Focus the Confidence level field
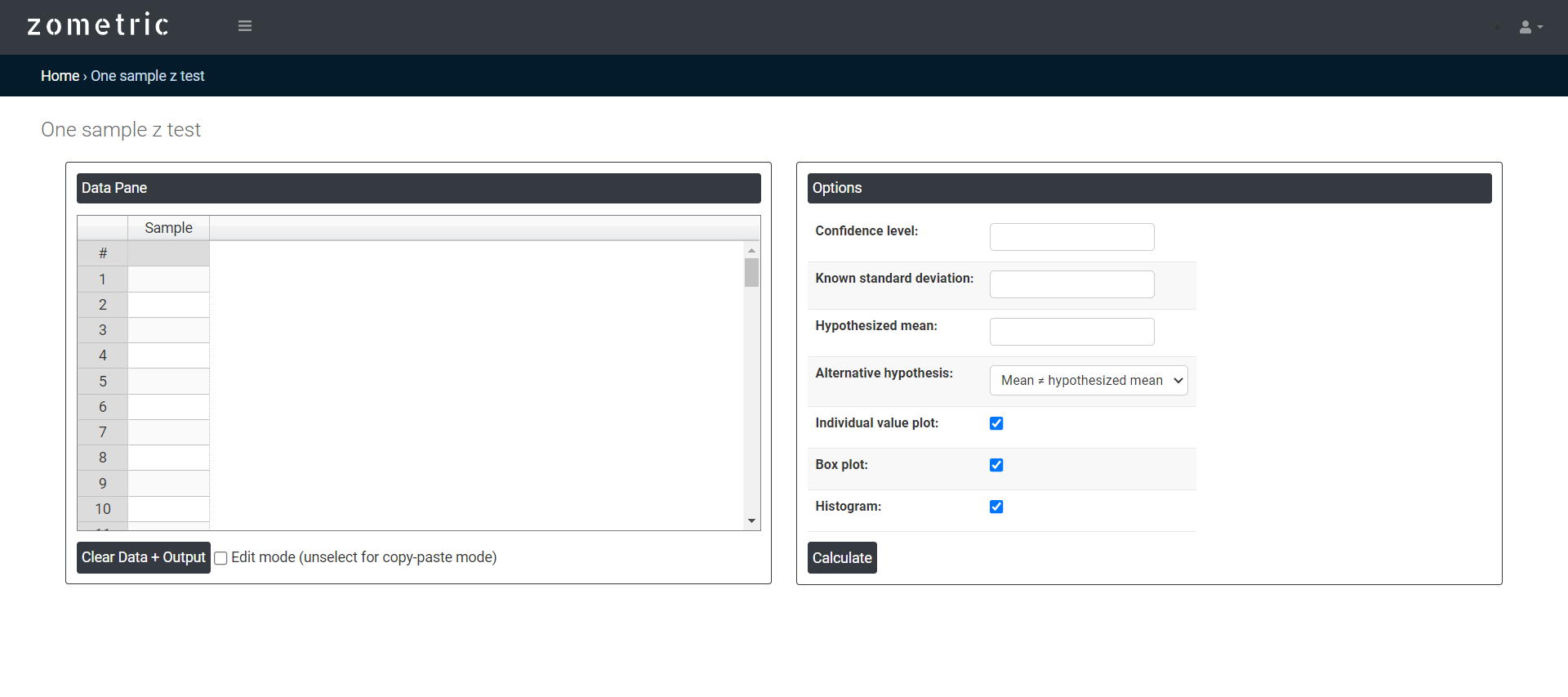This screenshot has width=1568, height=697. pyautogui.click(x=1071, y=237)
